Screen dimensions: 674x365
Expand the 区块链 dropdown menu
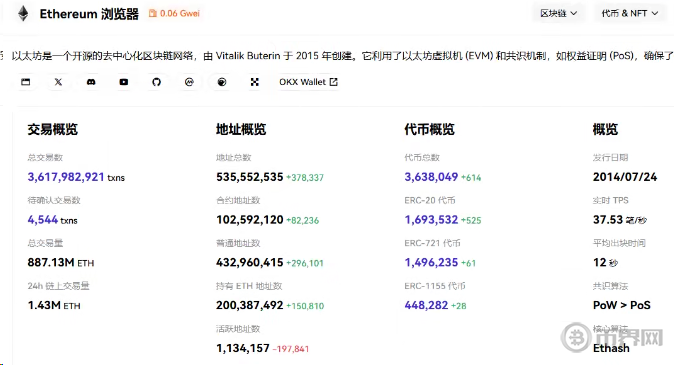(x=558, y=13)
